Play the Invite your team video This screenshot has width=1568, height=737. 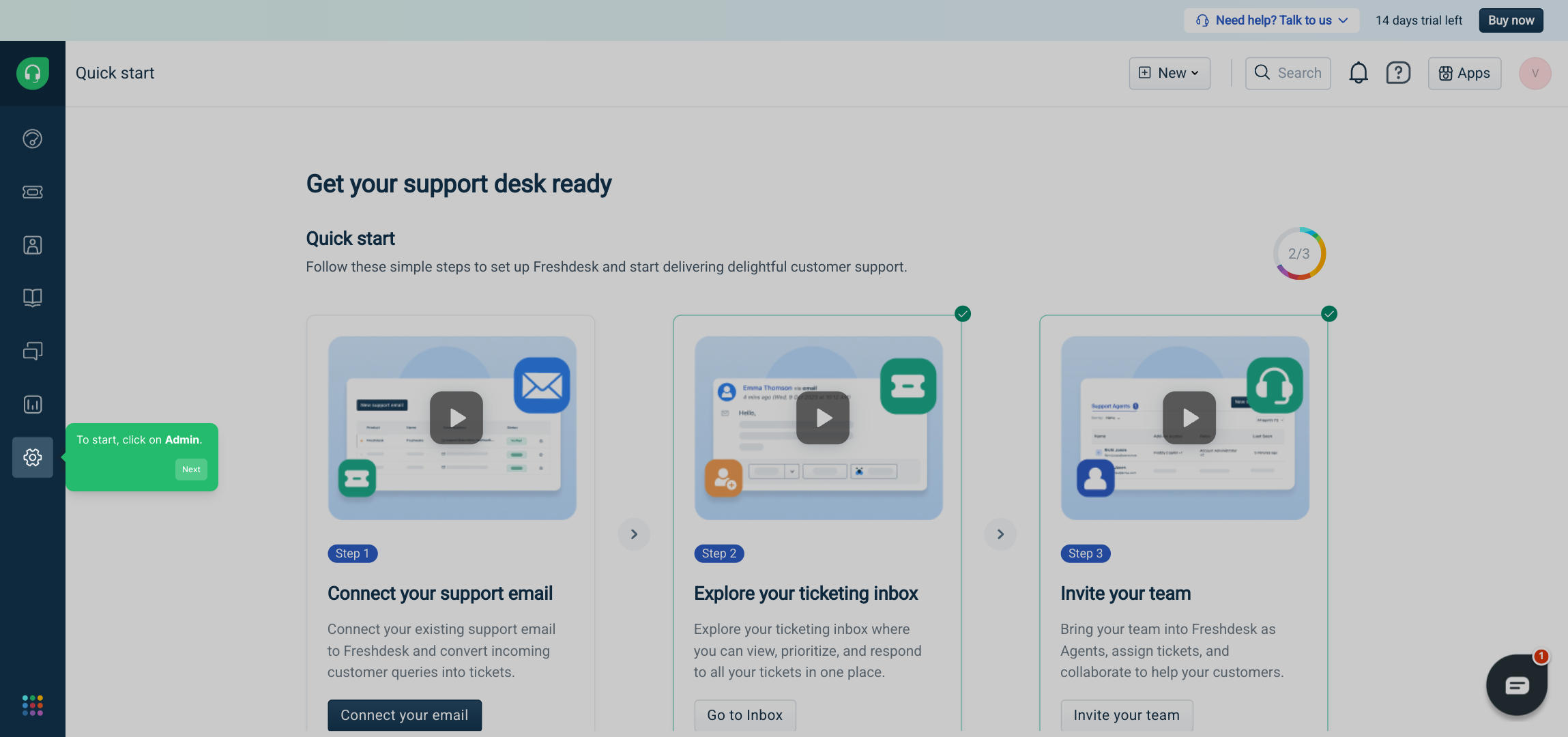(1189, 418)
